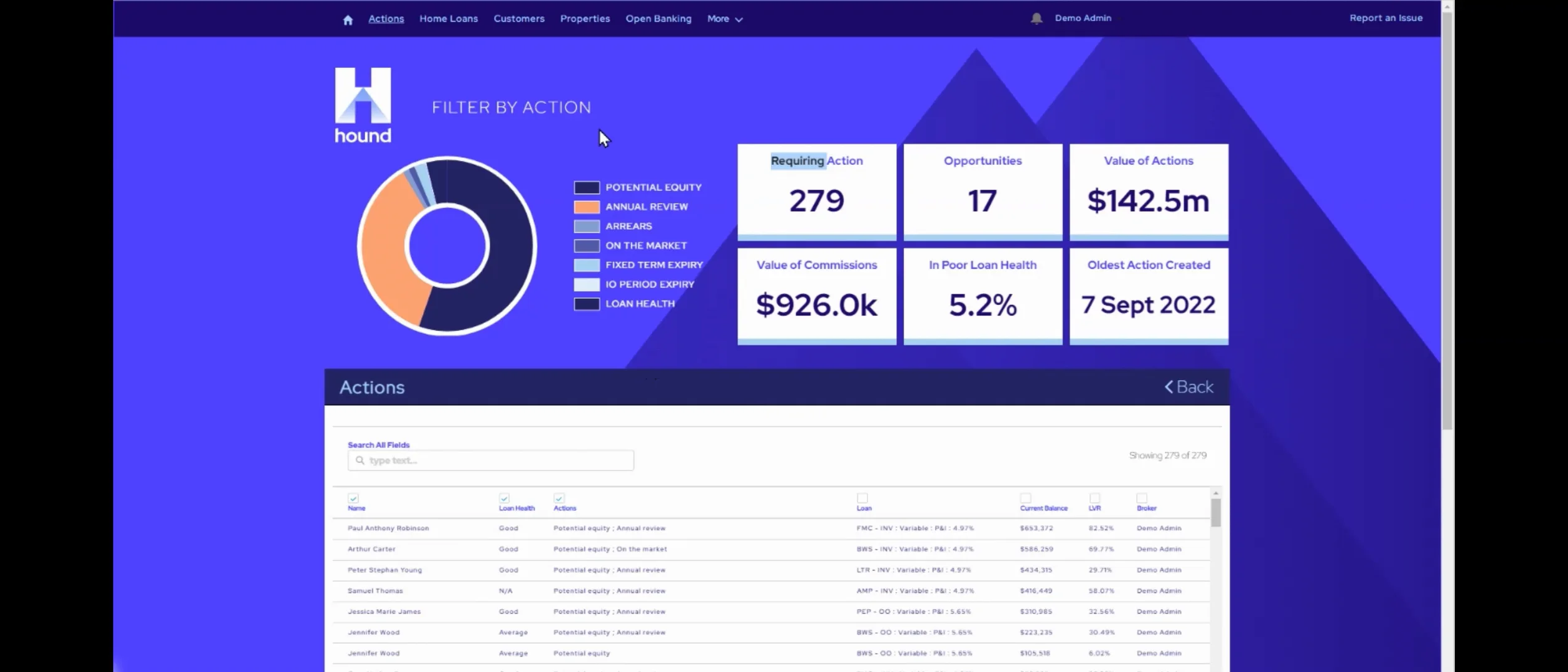Toggle the Loan Health column checkbox

504,498
